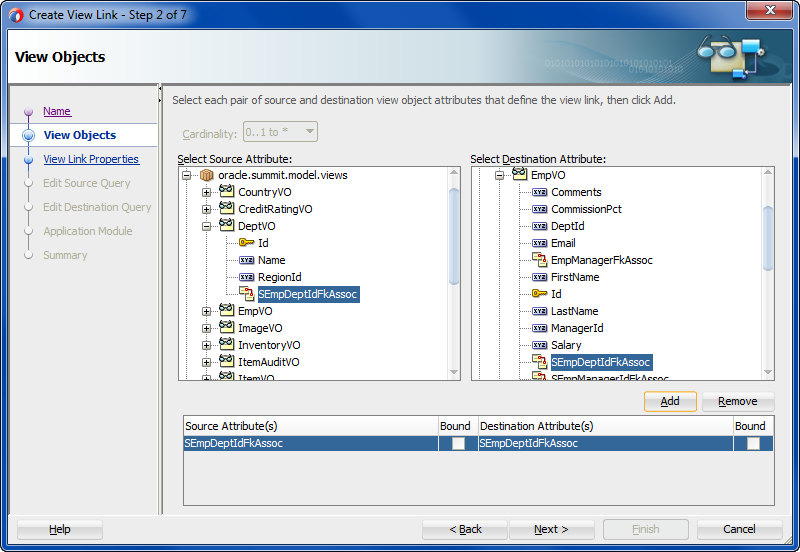Click the key icon beside destination Id

pos(539,294)
